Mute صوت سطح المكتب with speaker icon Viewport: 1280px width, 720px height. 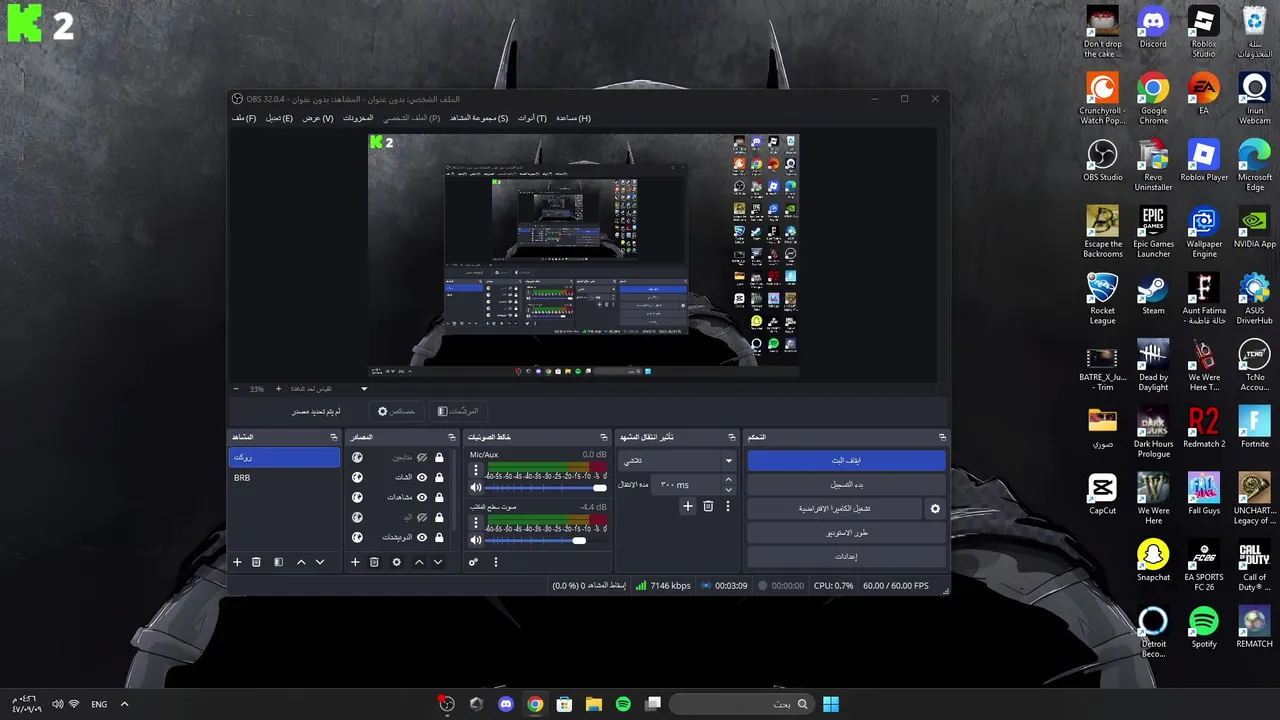coord(476,540)
